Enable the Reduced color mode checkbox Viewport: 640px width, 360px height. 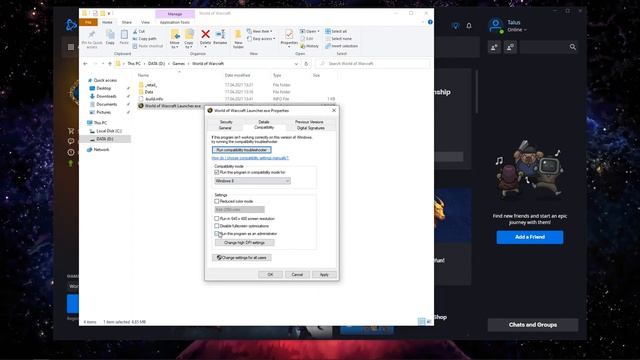click(217, 201)
